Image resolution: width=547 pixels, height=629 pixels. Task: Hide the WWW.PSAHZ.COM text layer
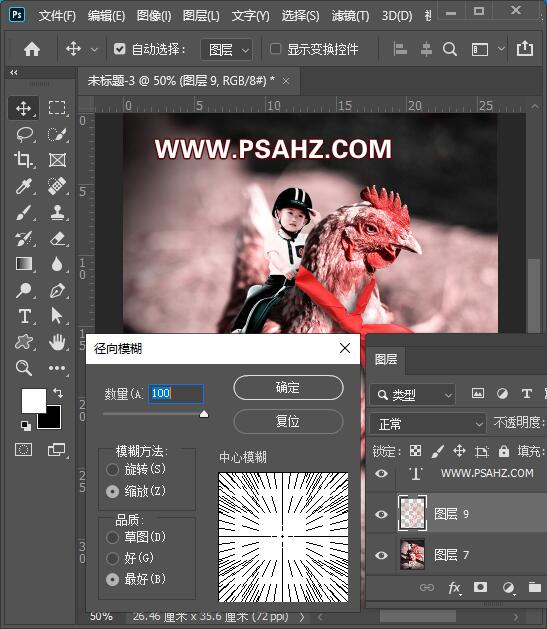point(381,473)
